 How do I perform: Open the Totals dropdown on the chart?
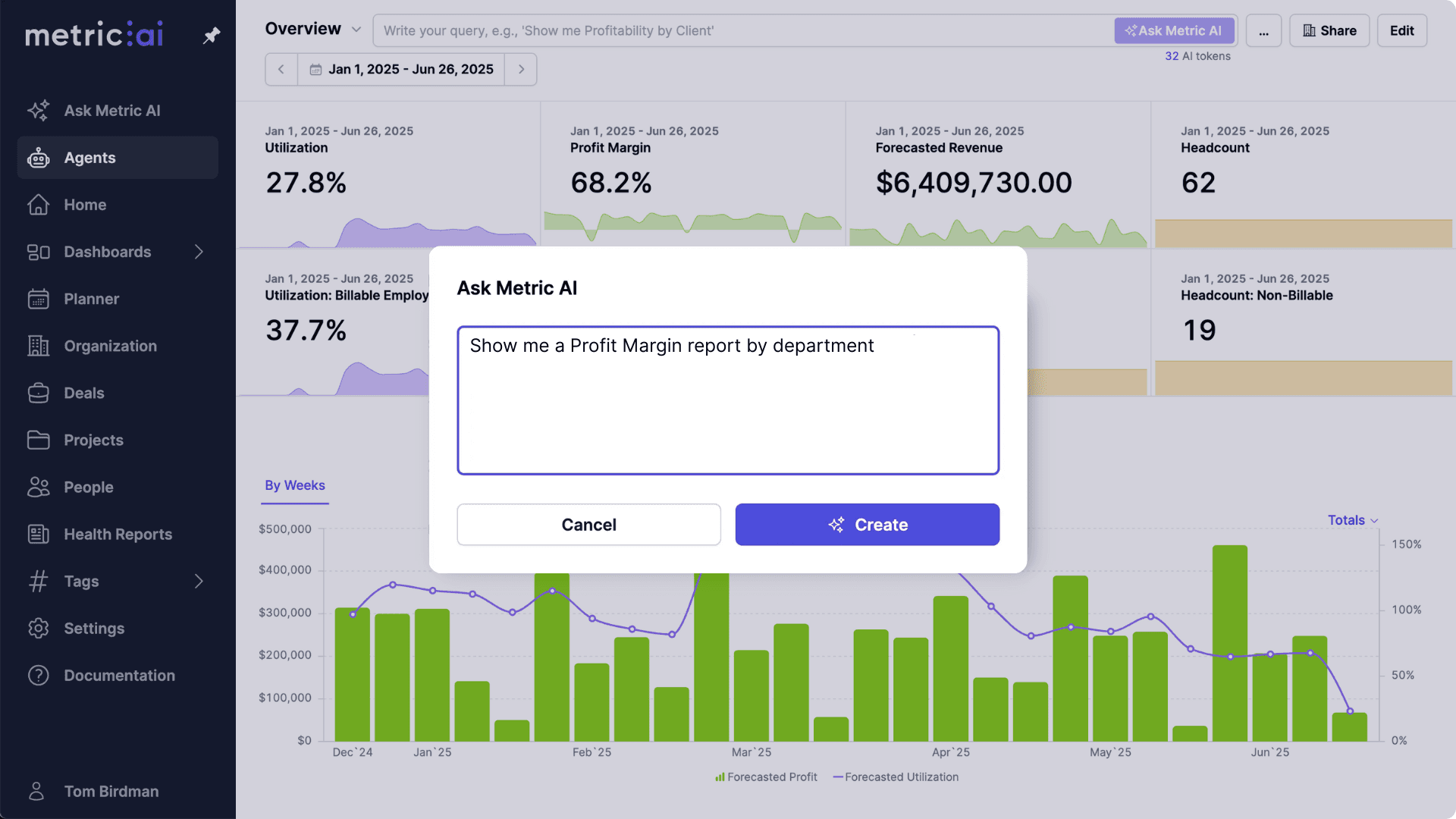click(1353, 520)
